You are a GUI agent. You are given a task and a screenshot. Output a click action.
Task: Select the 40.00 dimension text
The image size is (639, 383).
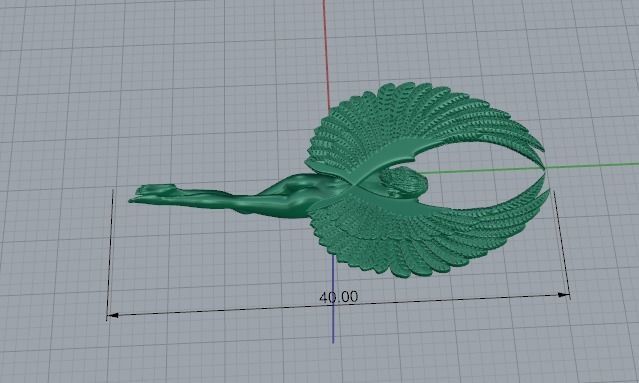[339, 297]
